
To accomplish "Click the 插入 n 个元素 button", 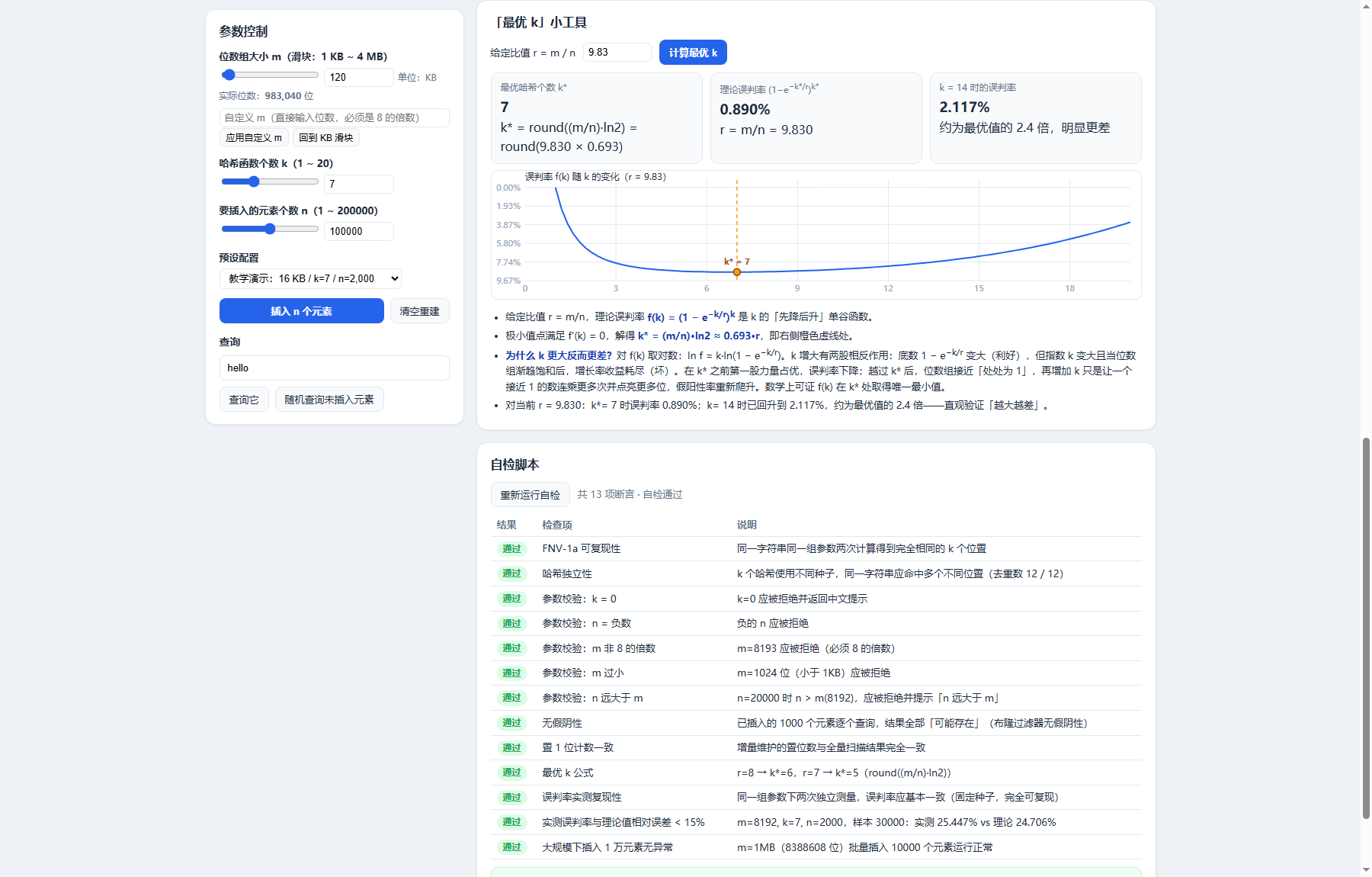I will click(302, 311).
